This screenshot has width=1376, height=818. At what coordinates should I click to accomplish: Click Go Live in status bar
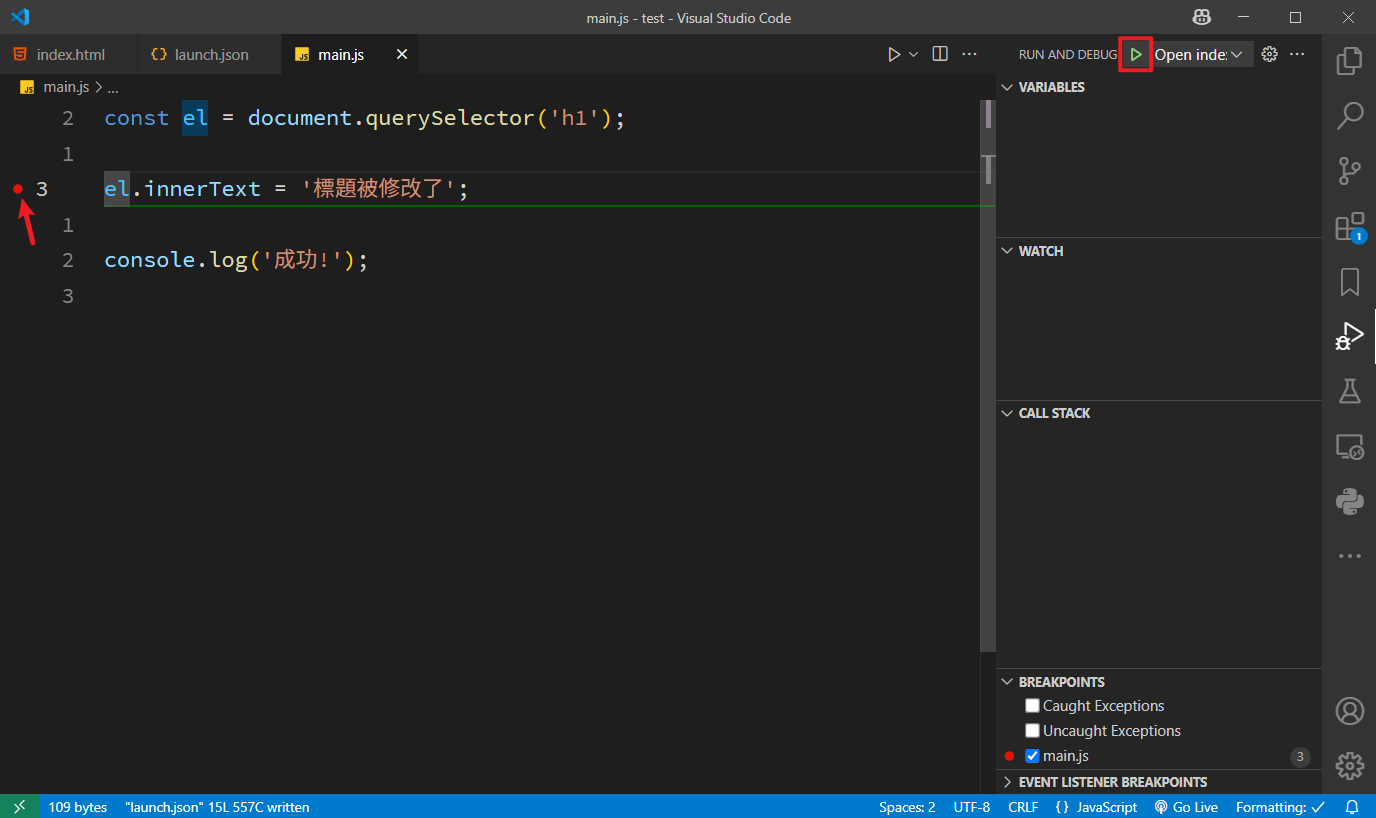(x=1186, y=807)
